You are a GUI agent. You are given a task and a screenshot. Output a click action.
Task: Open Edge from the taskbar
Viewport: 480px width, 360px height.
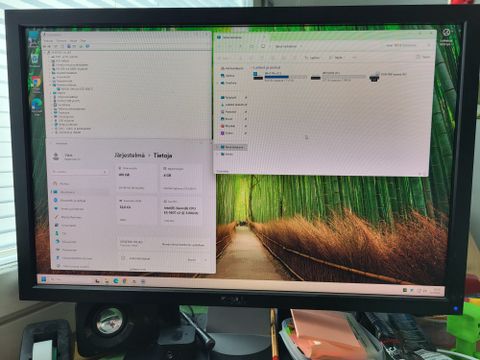(116, 281)
